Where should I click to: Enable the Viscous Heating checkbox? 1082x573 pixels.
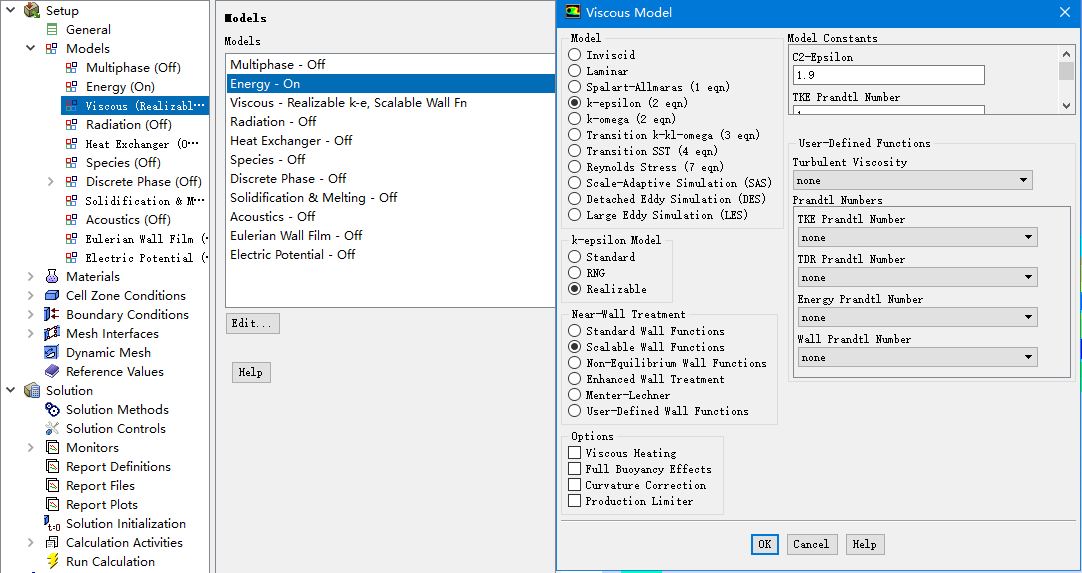[x=574, y=453]
